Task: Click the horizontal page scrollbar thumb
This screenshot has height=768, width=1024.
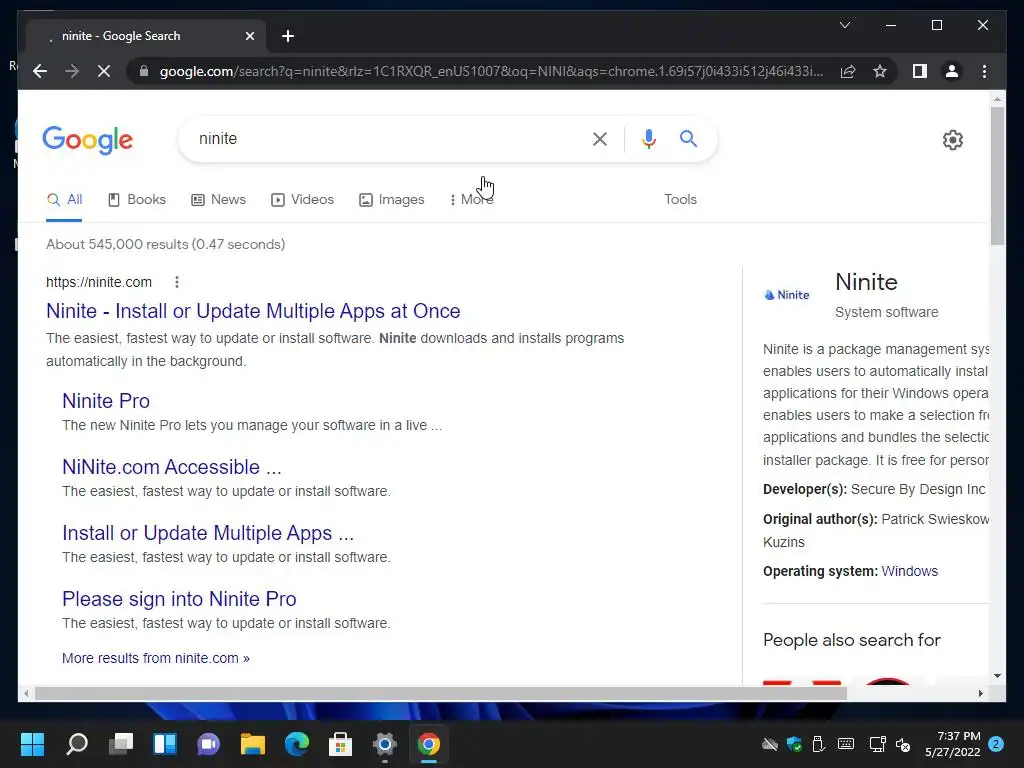Action: tap(441, 694)
